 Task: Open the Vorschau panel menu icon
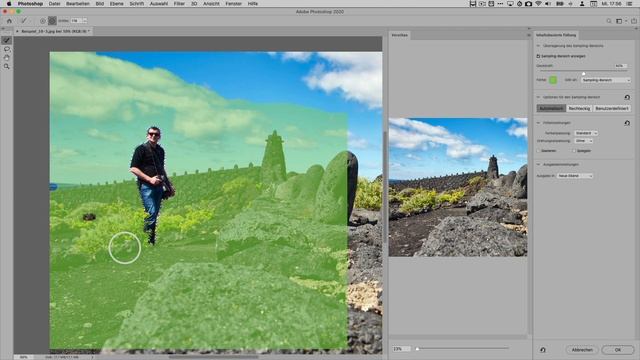point(529,35)
